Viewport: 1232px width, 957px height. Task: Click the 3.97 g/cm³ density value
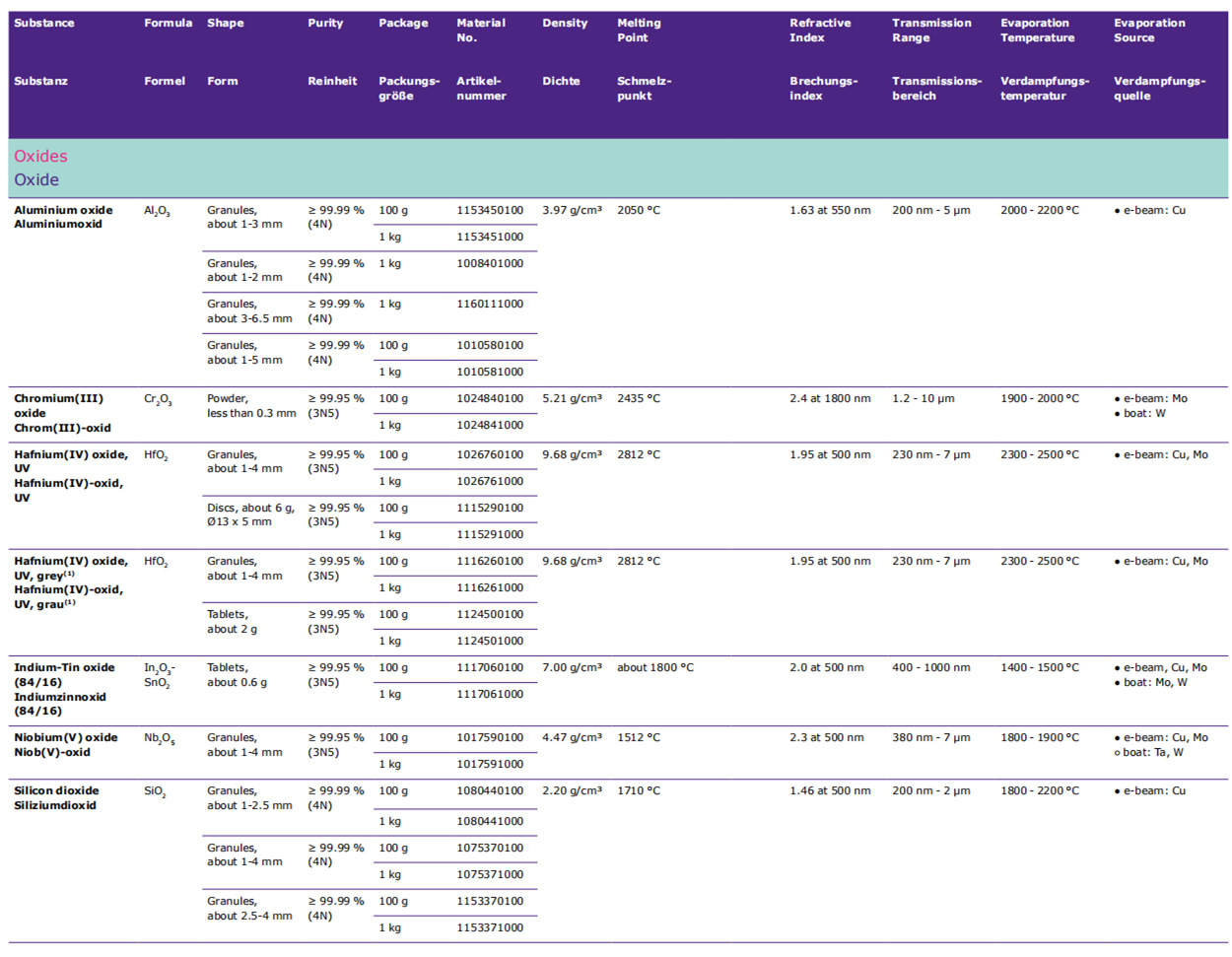(572, 210)
